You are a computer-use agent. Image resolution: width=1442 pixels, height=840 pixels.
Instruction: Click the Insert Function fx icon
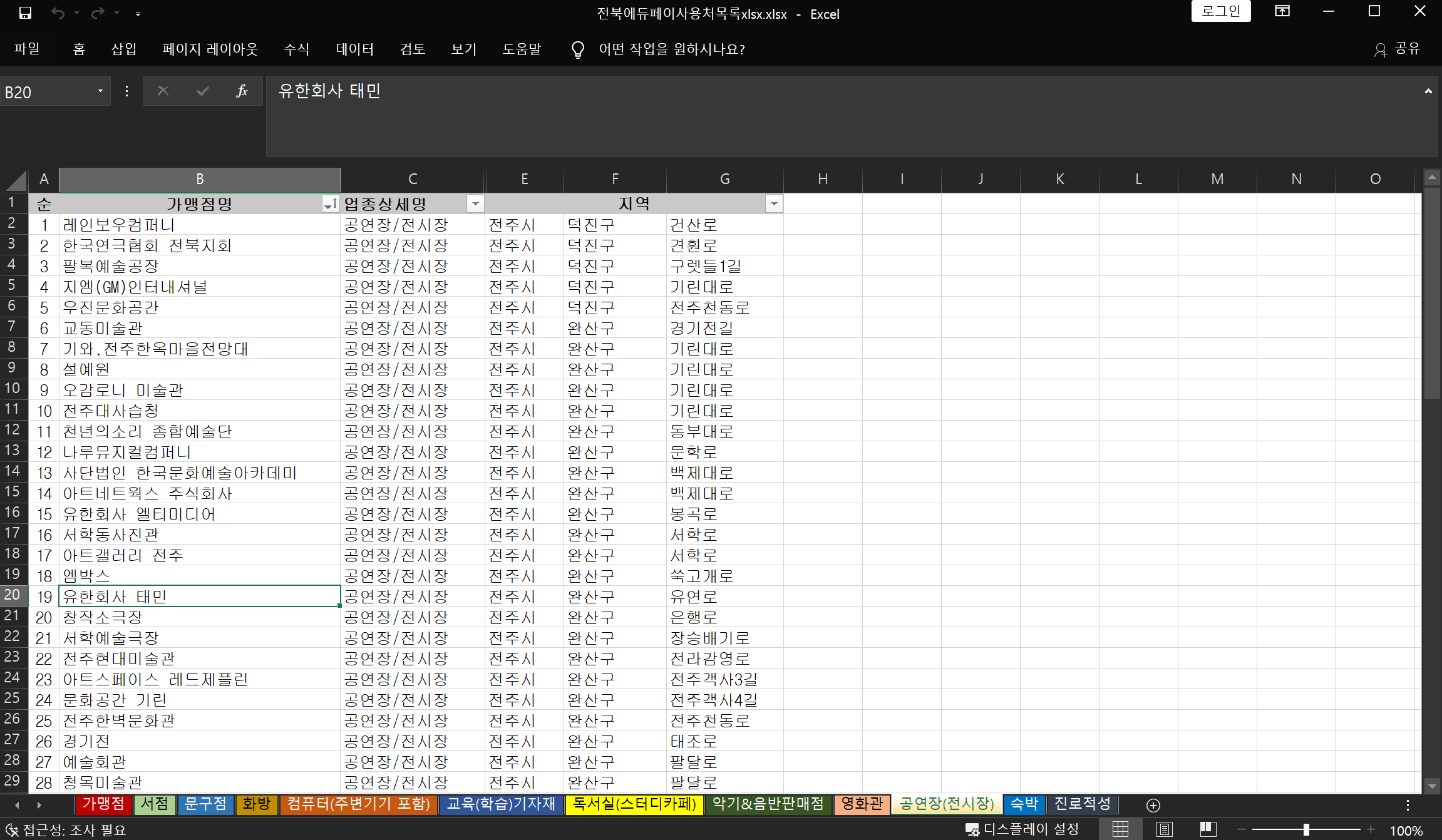[x=242, y=91]
